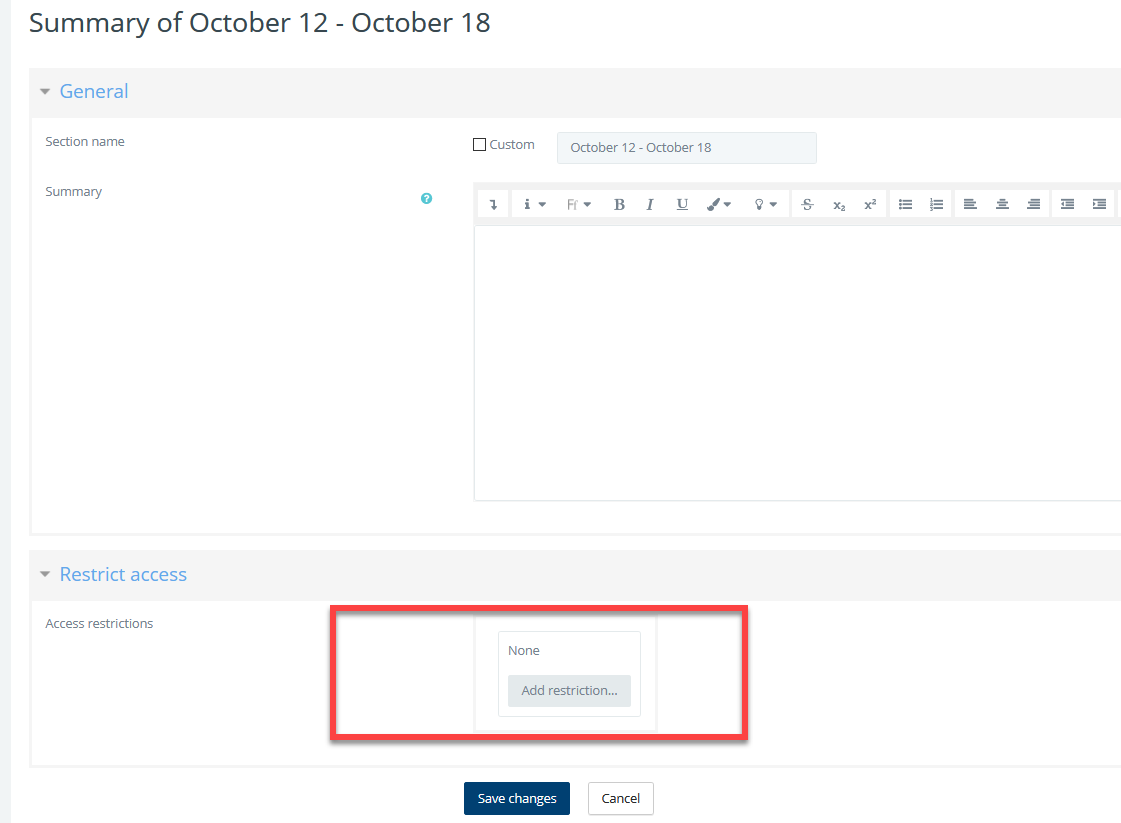Screen dimensions: 1121x823
Task: Open the paintbrush text color dropdown
Action: click(x=718, y=204)
